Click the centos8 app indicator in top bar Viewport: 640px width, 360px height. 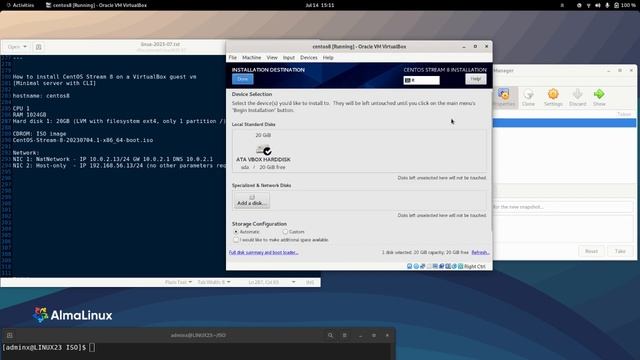click(96, 5)
